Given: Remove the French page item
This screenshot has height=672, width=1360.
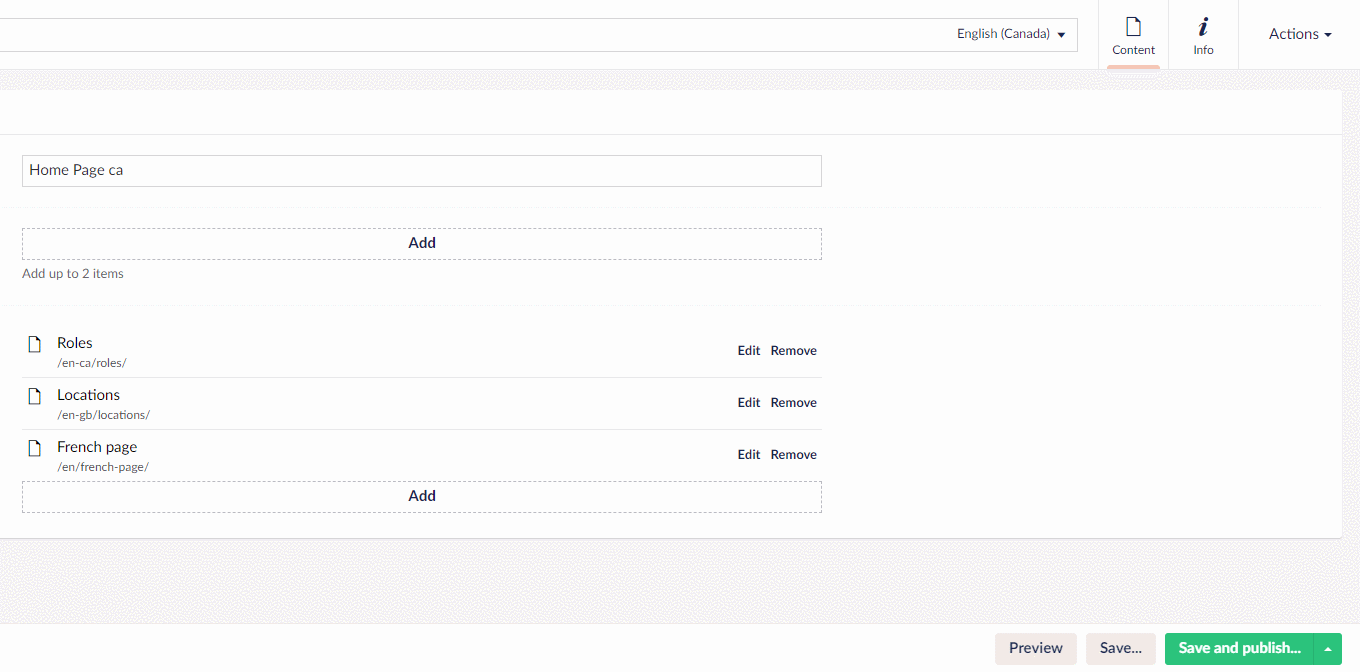Looking at the screenshot, I should click(x=794, y=455).
